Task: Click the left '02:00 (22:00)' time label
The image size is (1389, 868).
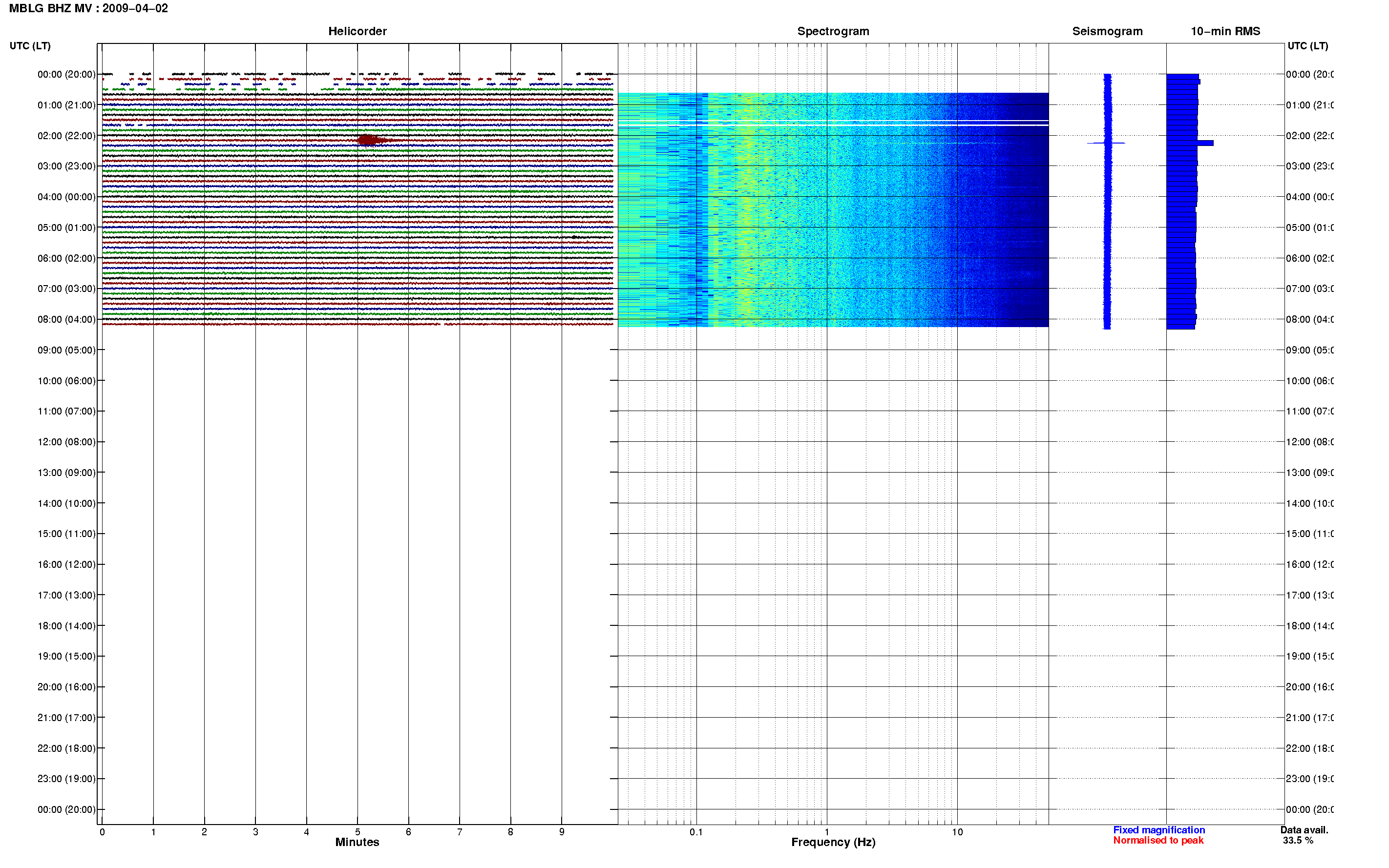Action: point(66,136)
